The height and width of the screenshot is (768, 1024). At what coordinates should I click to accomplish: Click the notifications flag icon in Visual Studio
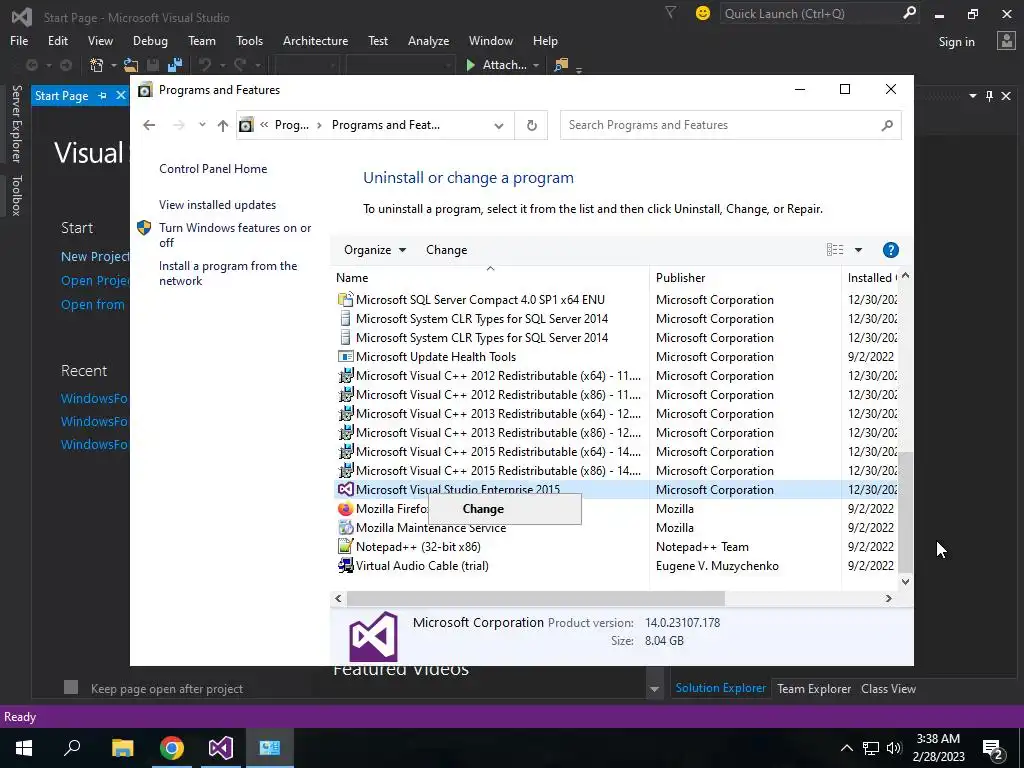[x=671, y=12]
